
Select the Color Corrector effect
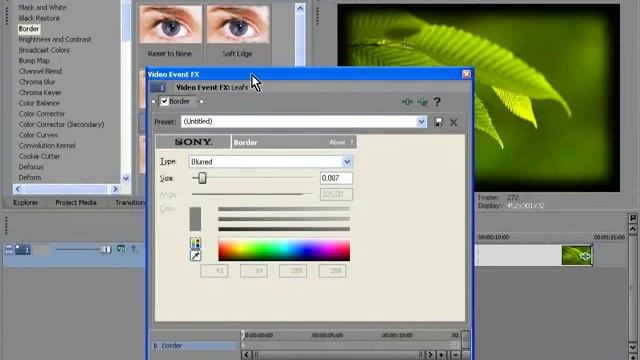42,114
